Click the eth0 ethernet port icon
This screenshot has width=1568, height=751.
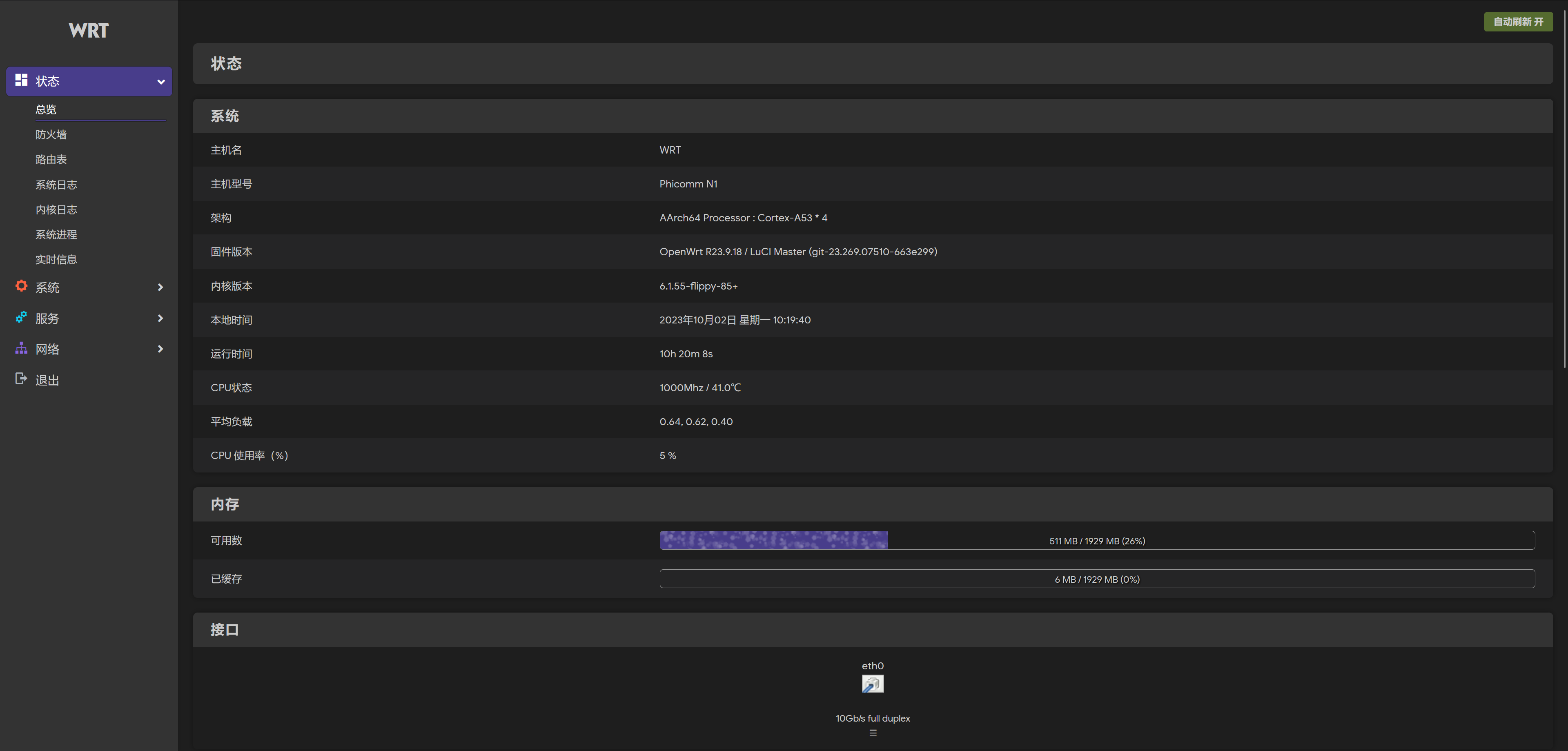pyautogui.click(x=872, y=684)
